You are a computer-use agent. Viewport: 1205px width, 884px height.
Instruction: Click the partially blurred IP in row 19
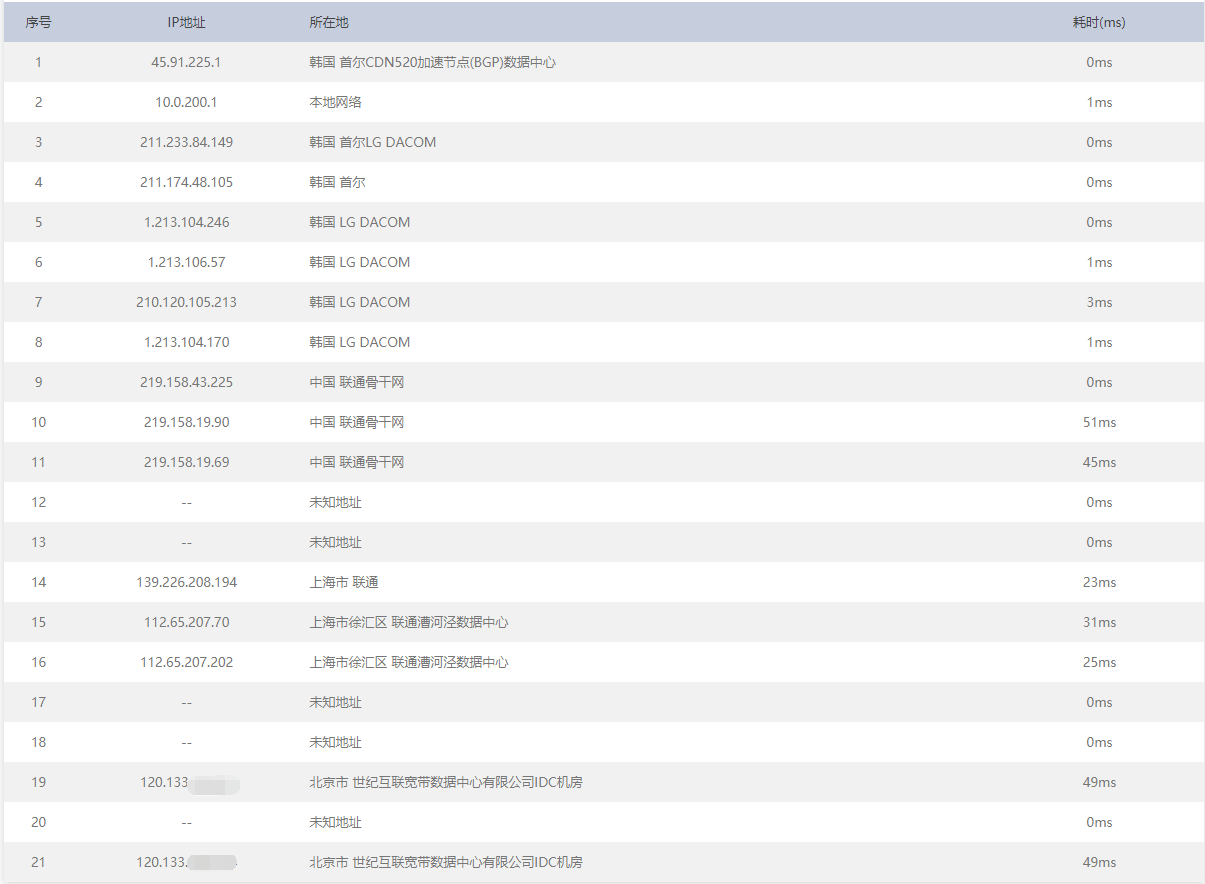point(189,782)
